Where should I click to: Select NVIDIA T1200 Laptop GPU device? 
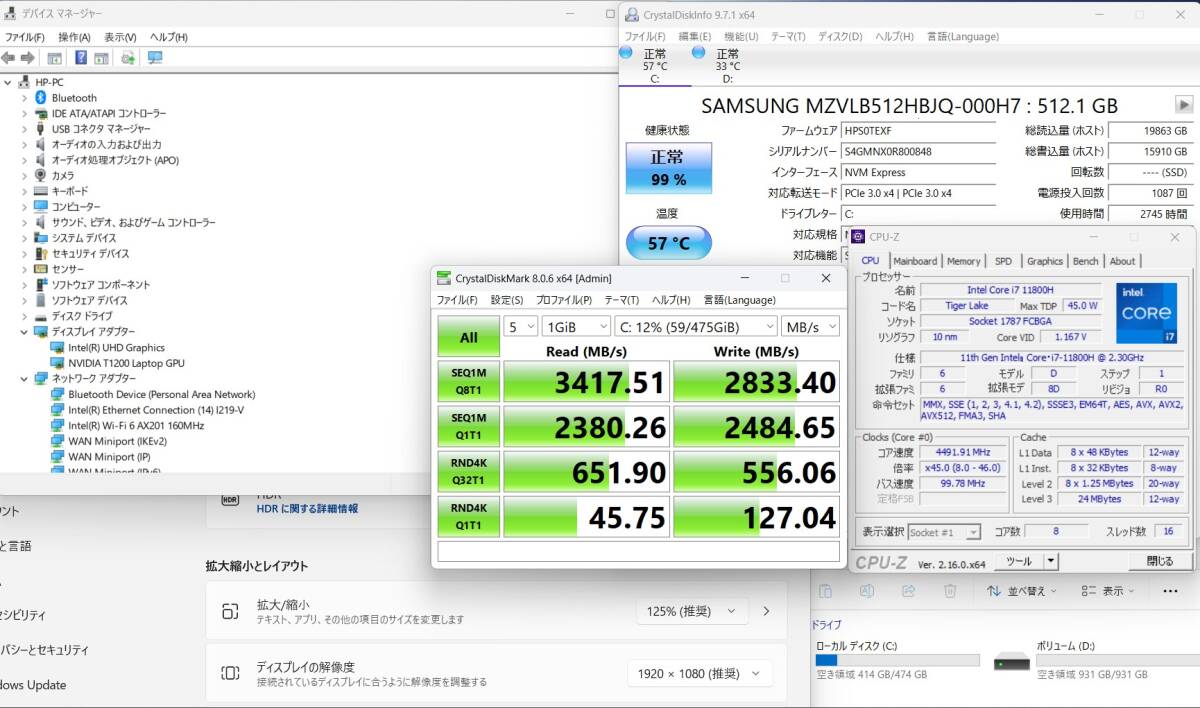pos(126,363)
